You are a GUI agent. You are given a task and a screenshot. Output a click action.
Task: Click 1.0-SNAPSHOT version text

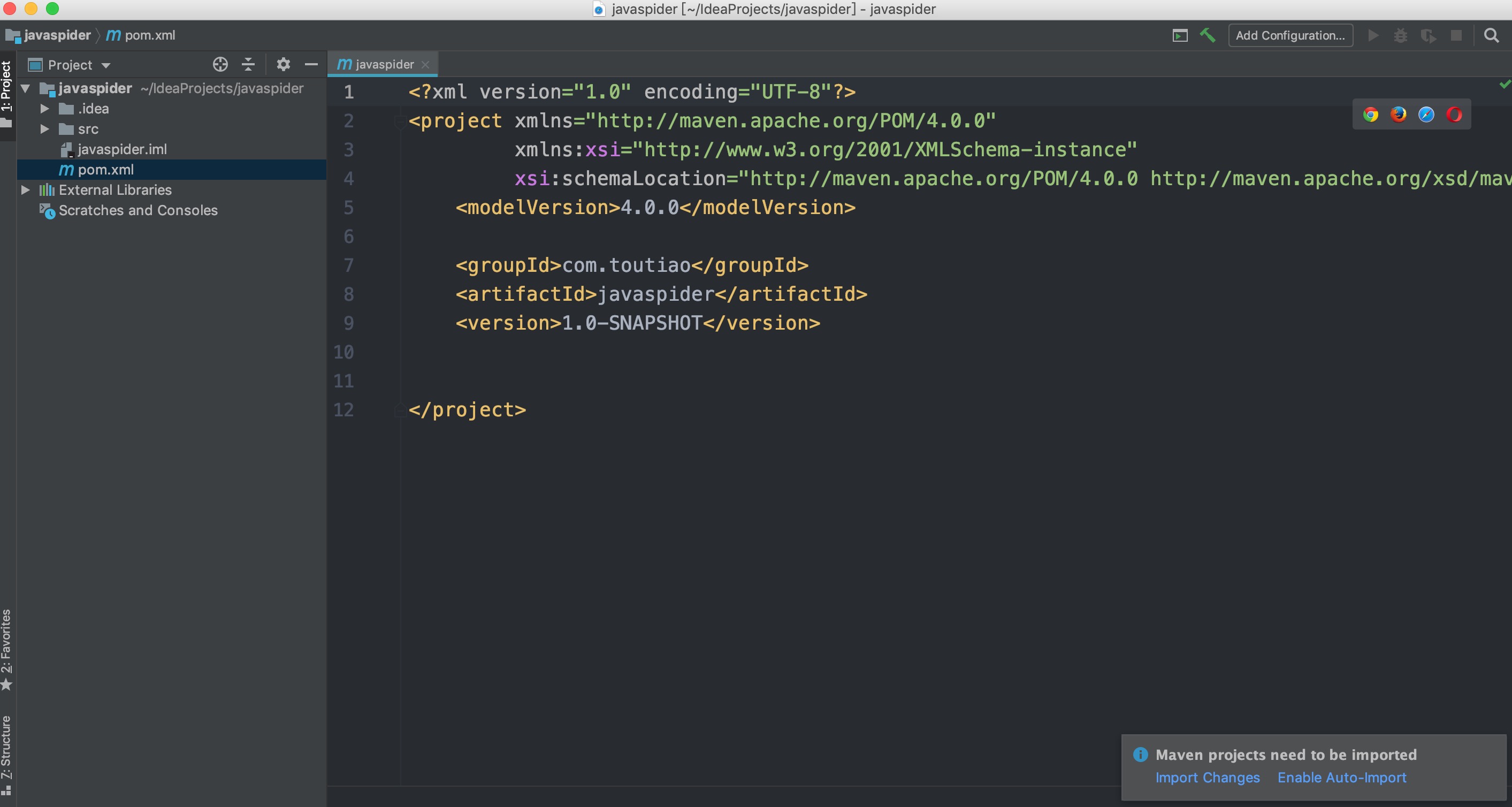pyautogui.click(x=631, y=323)
